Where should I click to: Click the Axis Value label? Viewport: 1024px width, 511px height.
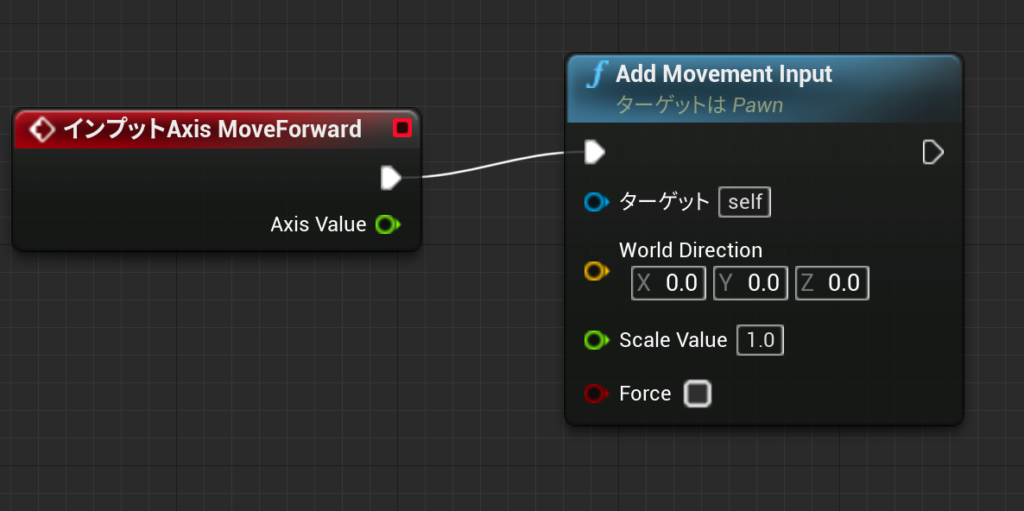[x=319, y=225]
